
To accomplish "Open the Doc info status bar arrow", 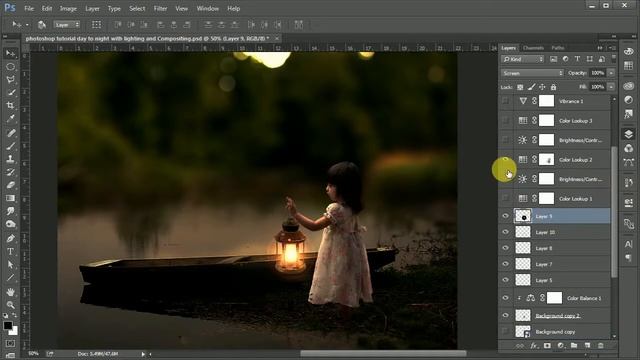I will (x=143, y=354).
